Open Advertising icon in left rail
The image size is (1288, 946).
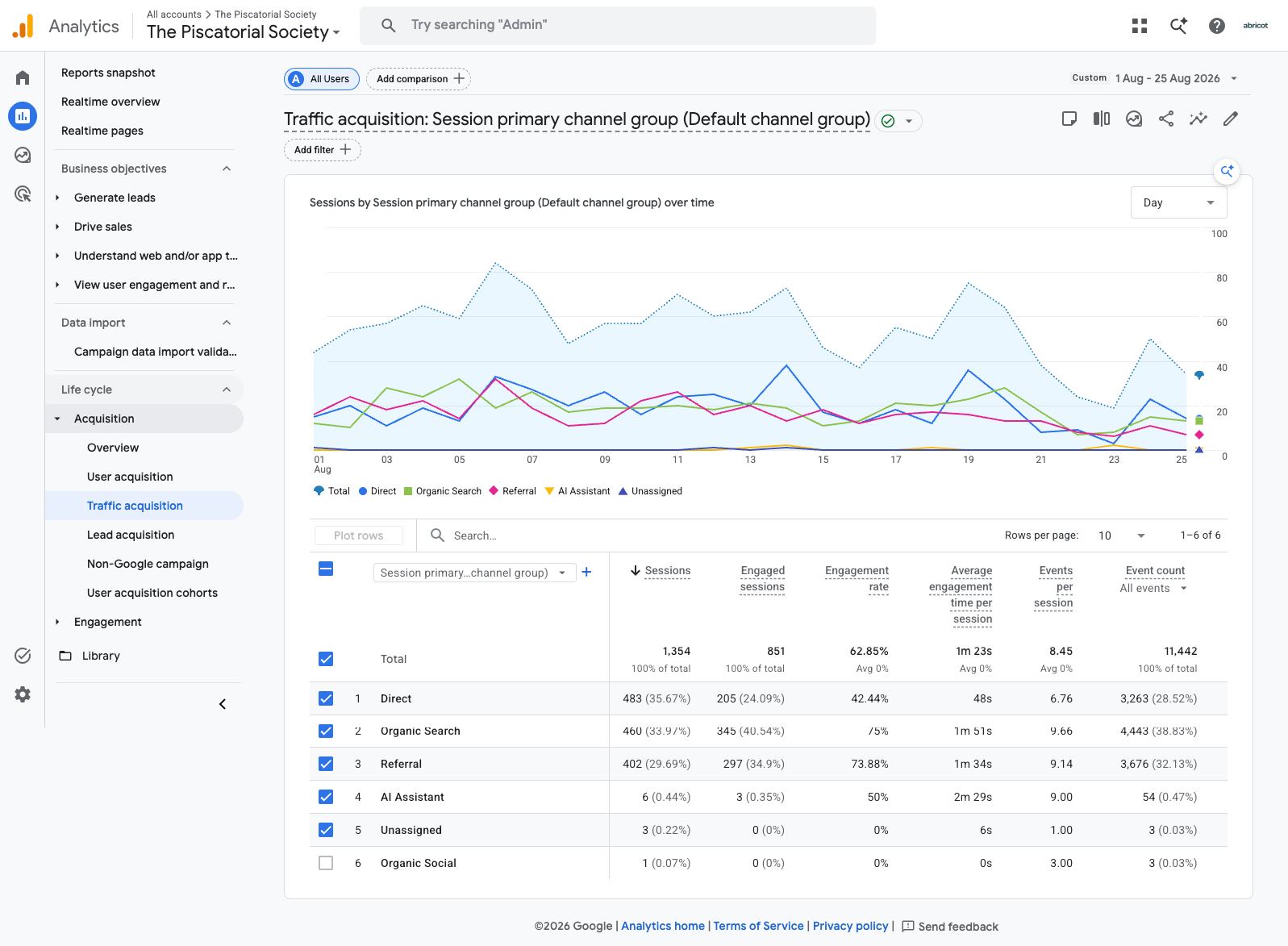point(23,194)
